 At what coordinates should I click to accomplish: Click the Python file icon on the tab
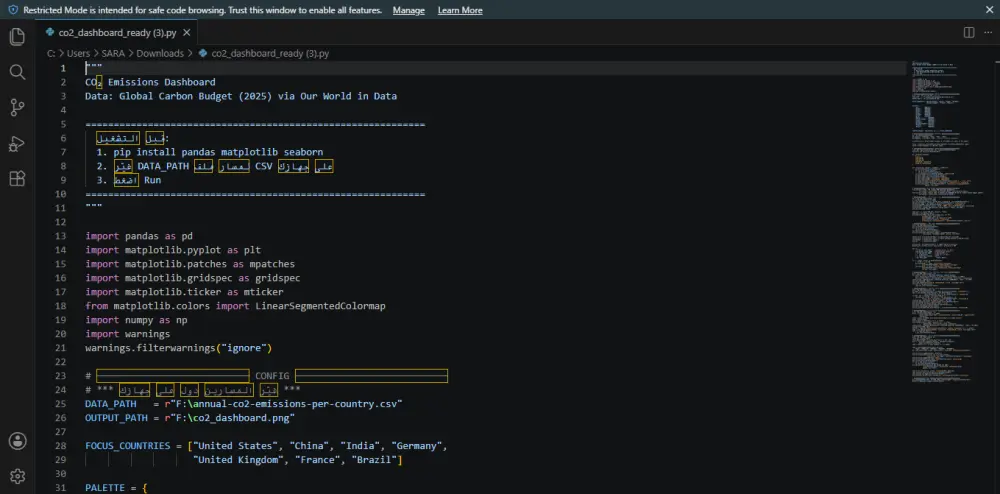pos(50,33)
